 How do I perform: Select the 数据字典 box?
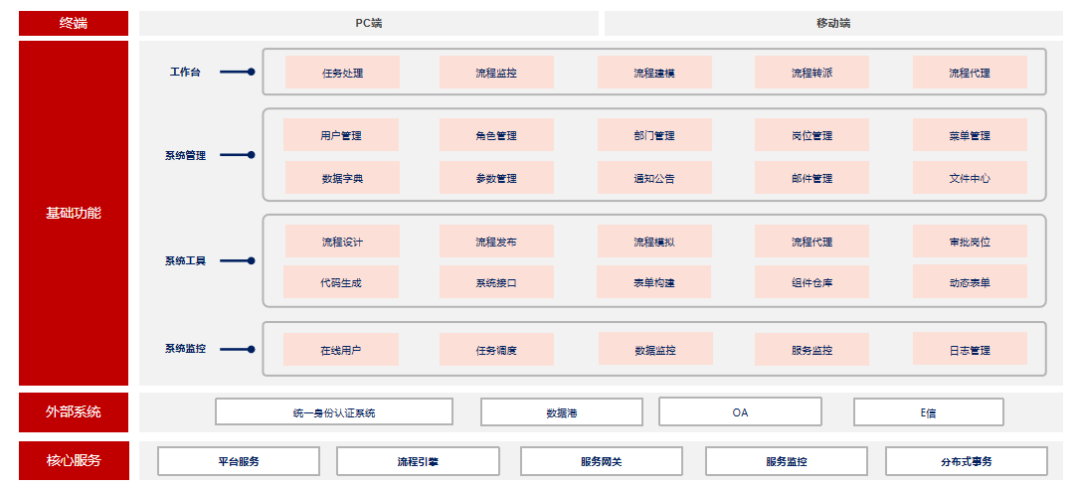click(x=342, y=178)
